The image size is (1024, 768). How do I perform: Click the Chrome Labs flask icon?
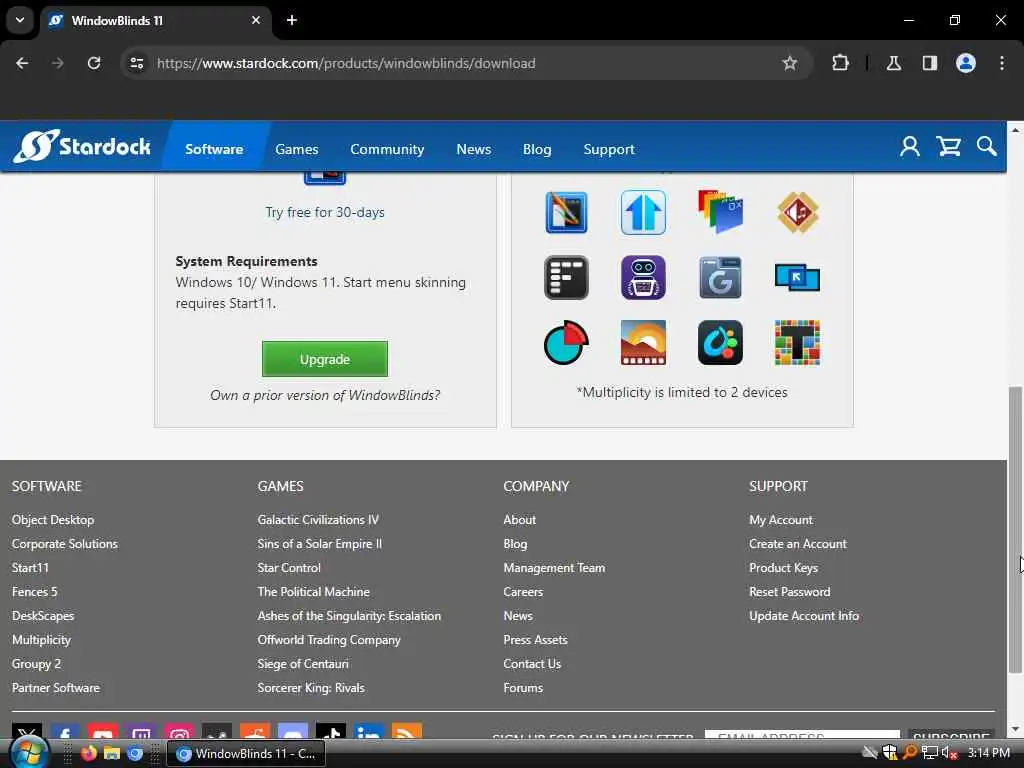[x=894, y=63]
